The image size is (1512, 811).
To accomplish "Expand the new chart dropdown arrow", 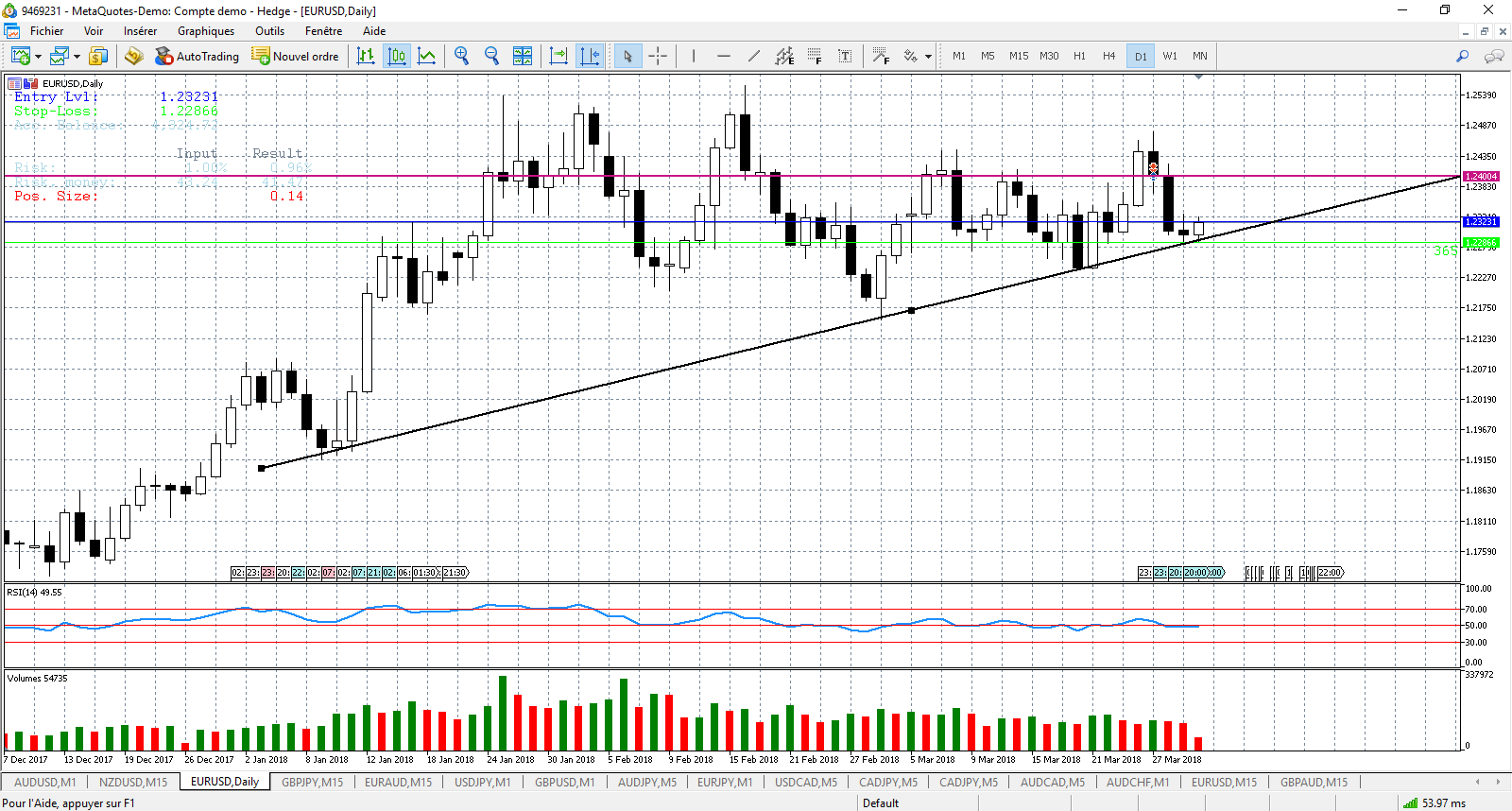I will coord(38,57).
